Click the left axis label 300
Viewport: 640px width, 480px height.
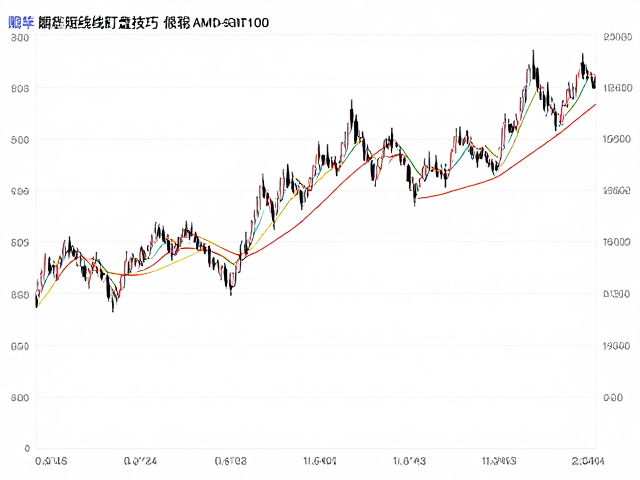click(20, 38)
